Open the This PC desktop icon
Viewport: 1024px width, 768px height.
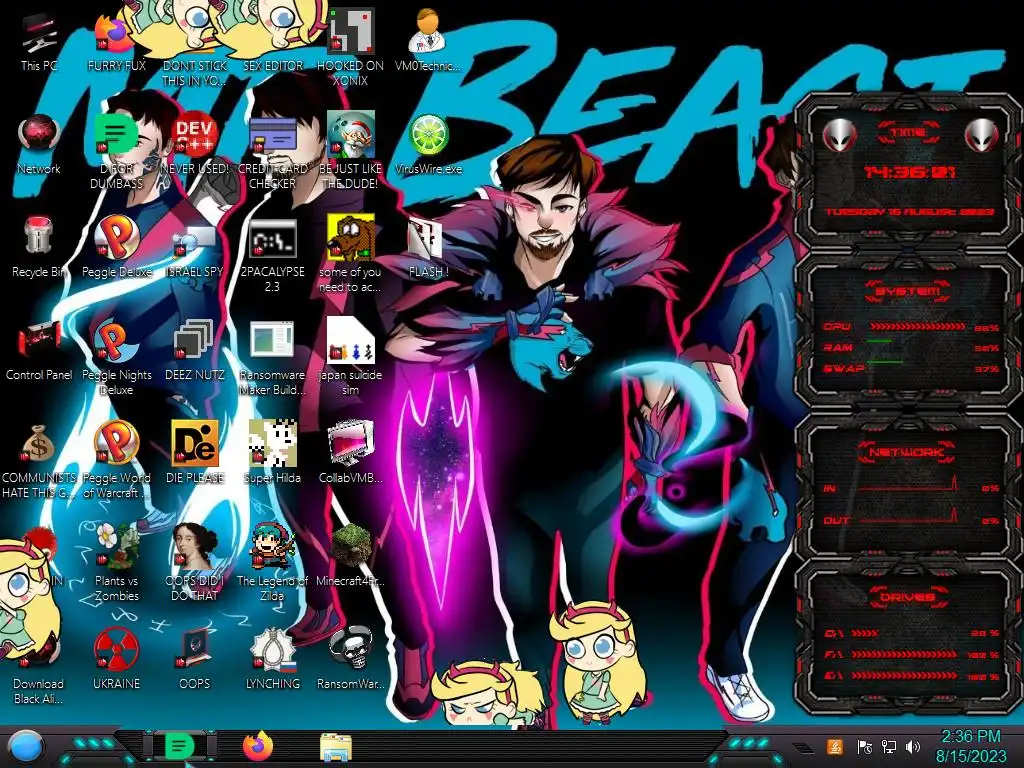click(x=39, y=34)
